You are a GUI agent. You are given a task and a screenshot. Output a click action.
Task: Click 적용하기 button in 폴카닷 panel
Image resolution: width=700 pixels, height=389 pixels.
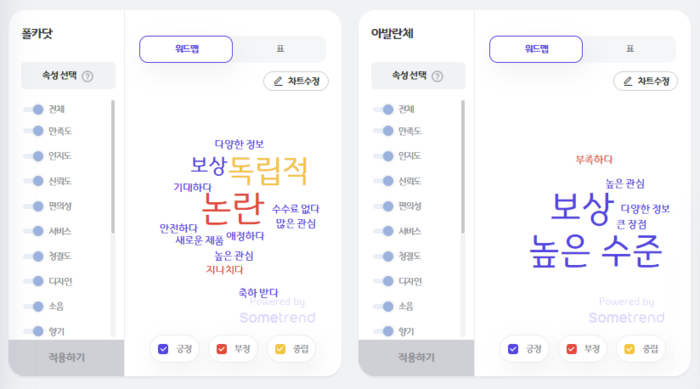coord(67,357)
